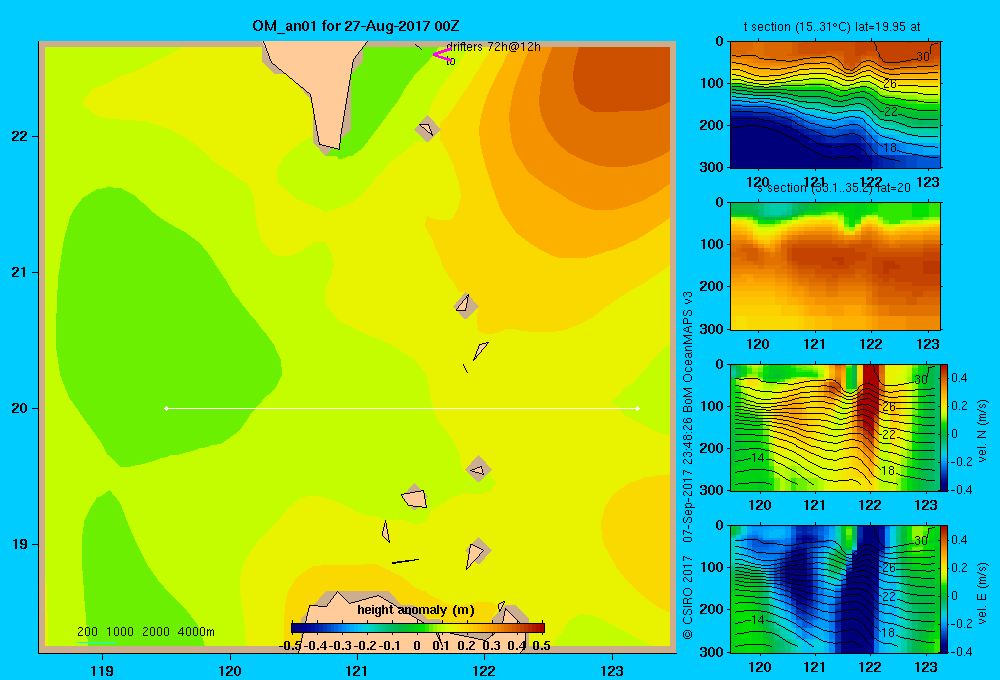Click the "t section (15..31°C) lat=19.95" title
This screenshot has height=680, width=1000.
coord(832,27)
